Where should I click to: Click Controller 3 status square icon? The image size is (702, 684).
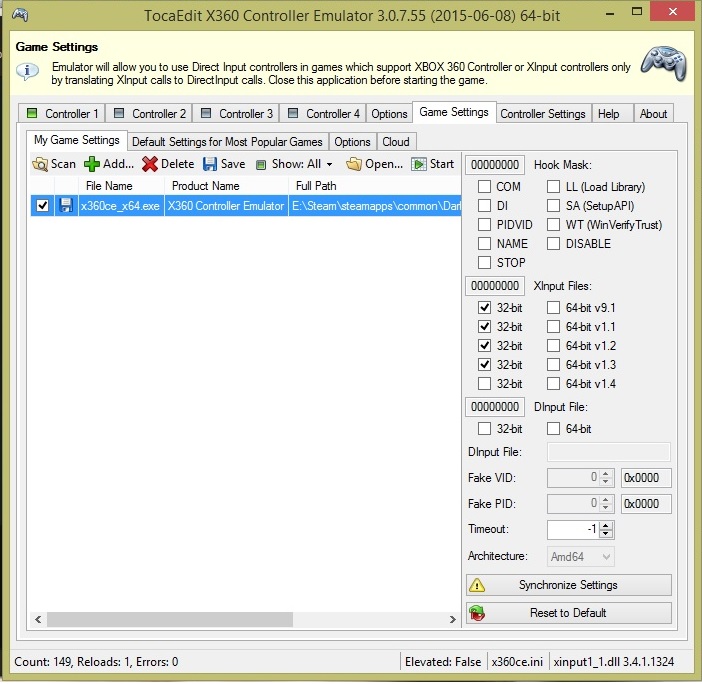pyautogui.click(x=206, y=113)
